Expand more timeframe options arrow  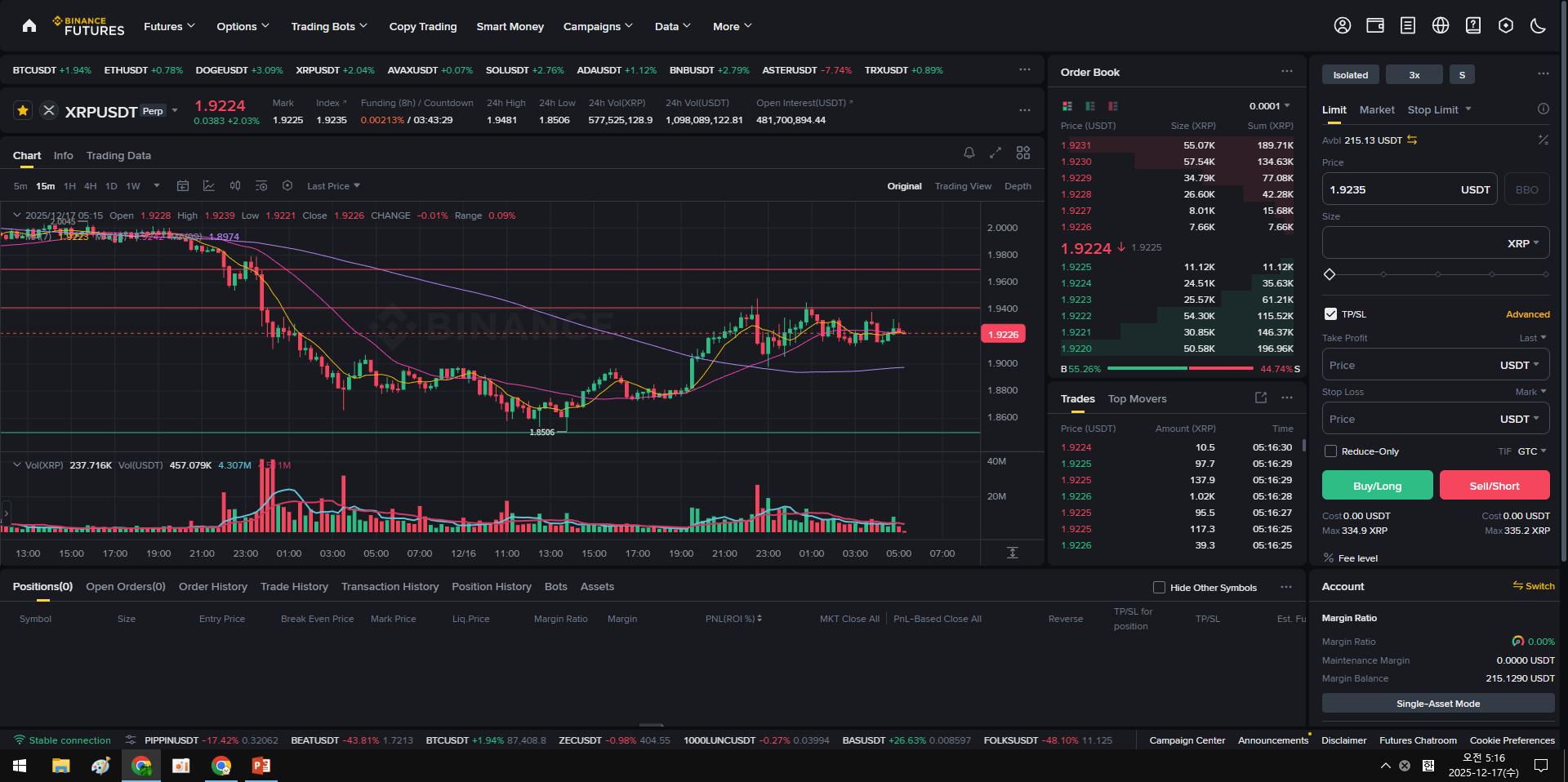tap(157, 186)
